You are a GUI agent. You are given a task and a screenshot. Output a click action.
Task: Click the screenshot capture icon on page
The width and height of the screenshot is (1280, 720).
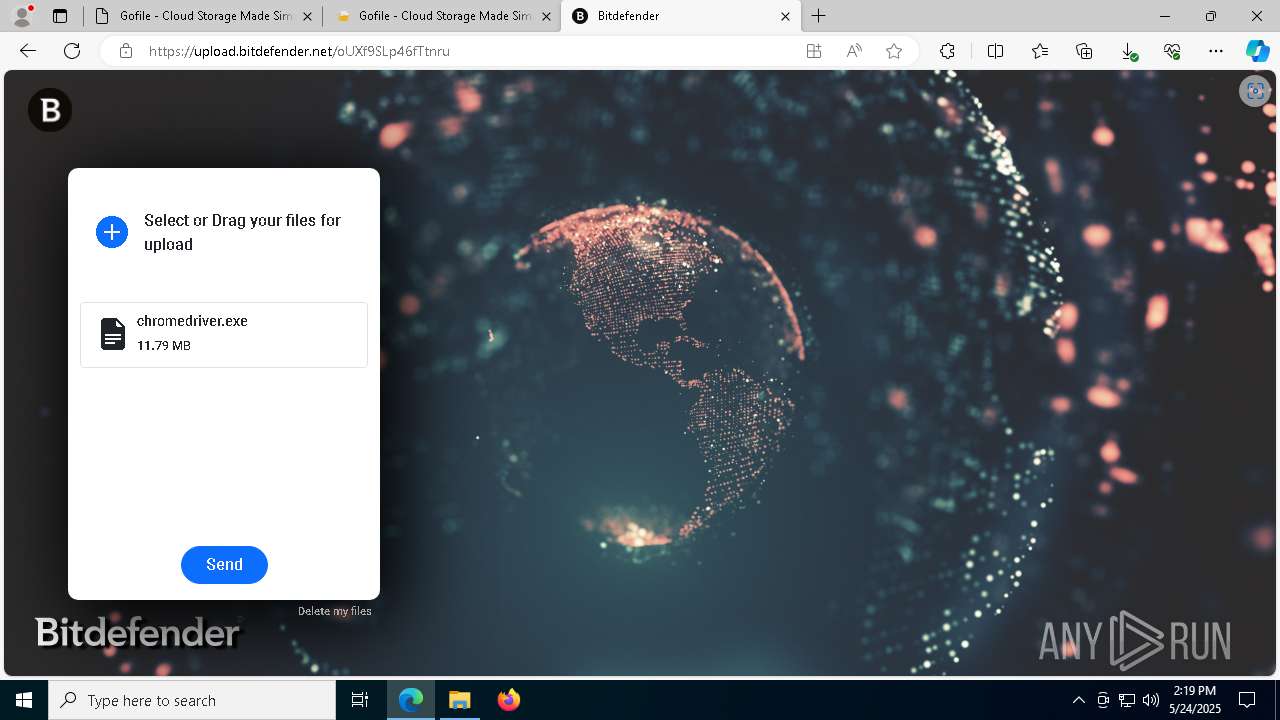tap(1254, 91)
